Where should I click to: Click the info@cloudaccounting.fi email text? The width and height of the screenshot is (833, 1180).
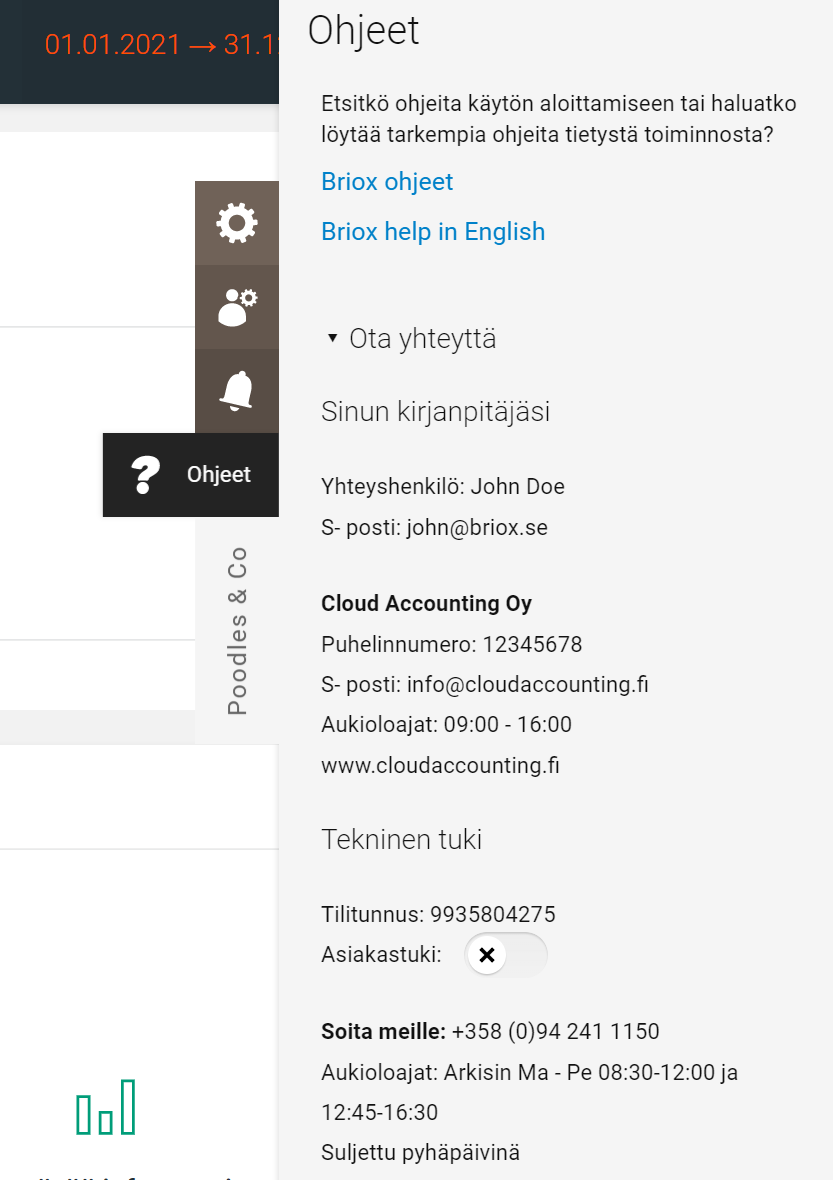[527, 684]
